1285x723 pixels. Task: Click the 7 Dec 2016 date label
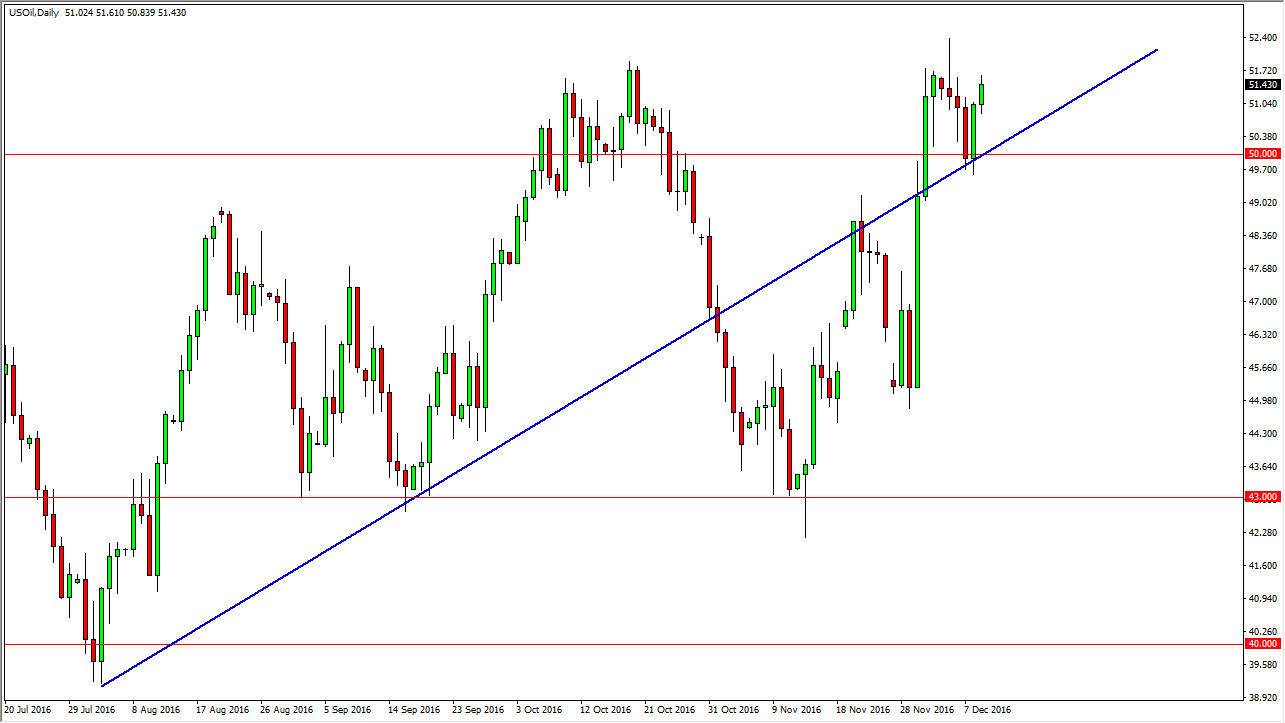(x=988, y=711)
